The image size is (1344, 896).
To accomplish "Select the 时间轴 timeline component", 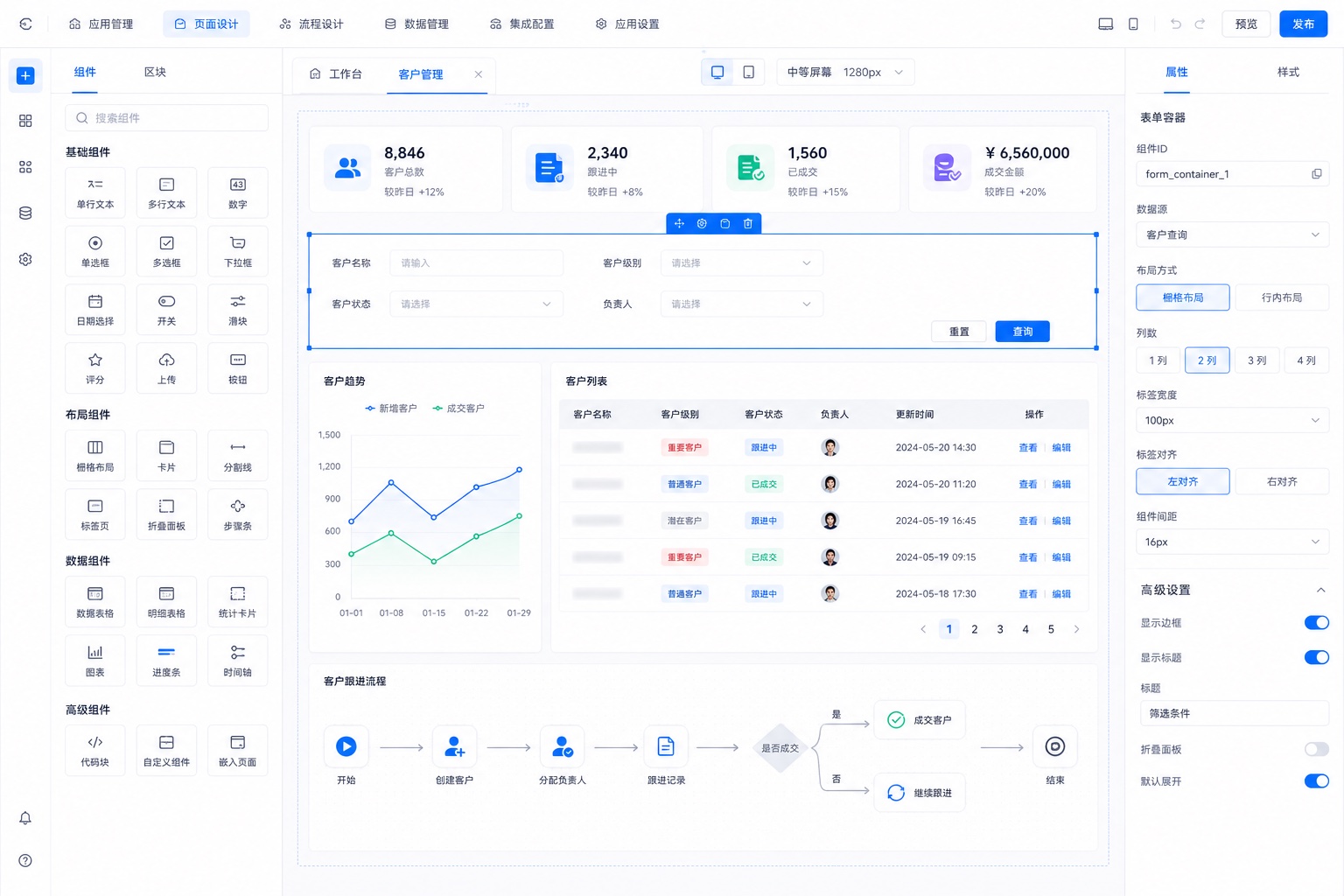I will click(x=237, y=661).
